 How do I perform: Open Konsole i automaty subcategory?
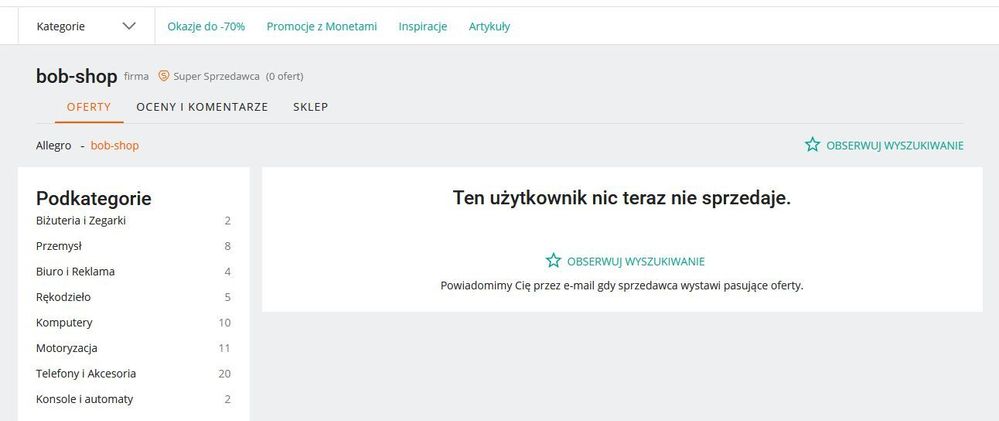(x=84, y=399)
